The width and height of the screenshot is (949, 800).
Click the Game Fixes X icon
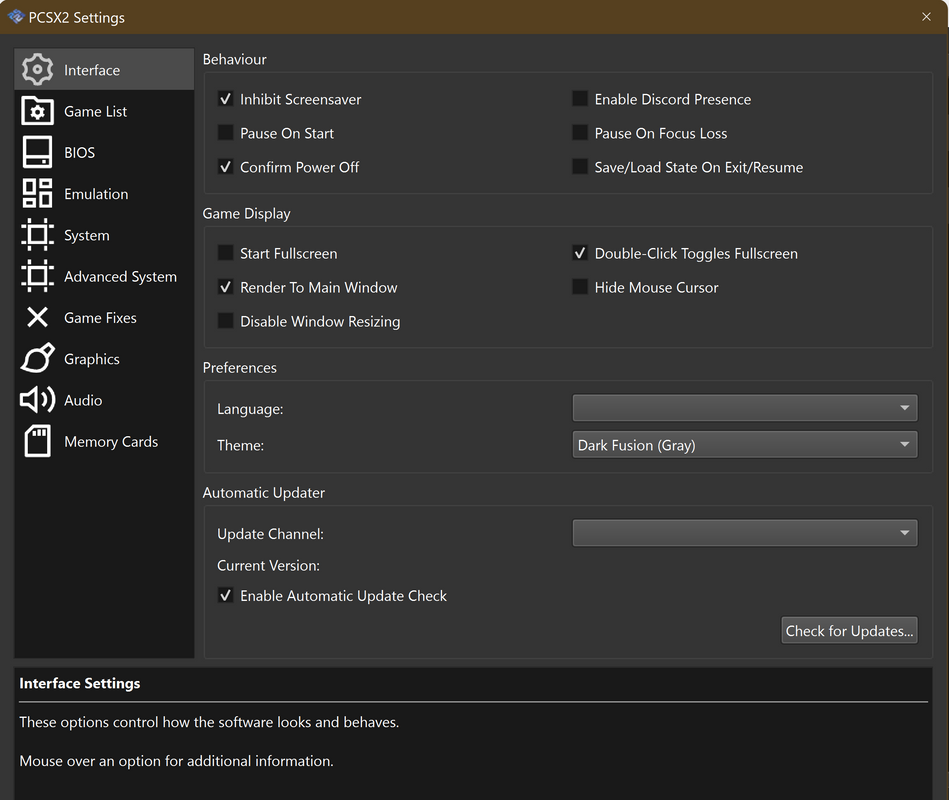point(38,317)
